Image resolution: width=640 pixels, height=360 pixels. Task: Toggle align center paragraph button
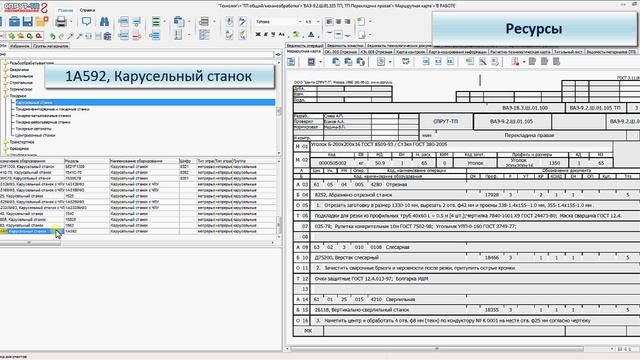click(338, 22)
